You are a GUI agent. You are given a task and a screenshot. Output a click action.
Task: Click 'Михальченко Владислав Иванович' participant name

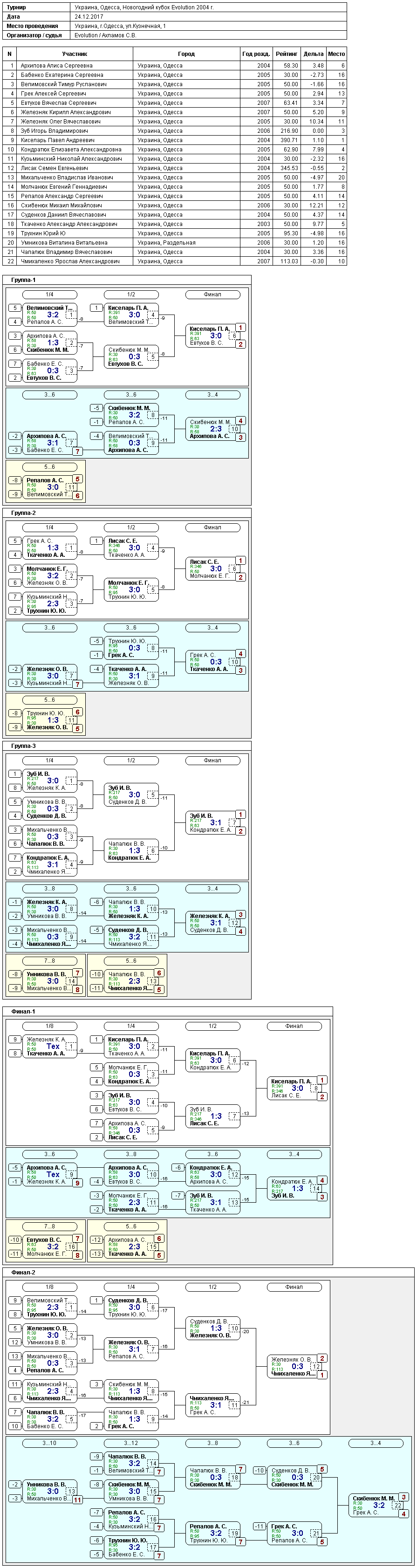[x=67, y=177]
